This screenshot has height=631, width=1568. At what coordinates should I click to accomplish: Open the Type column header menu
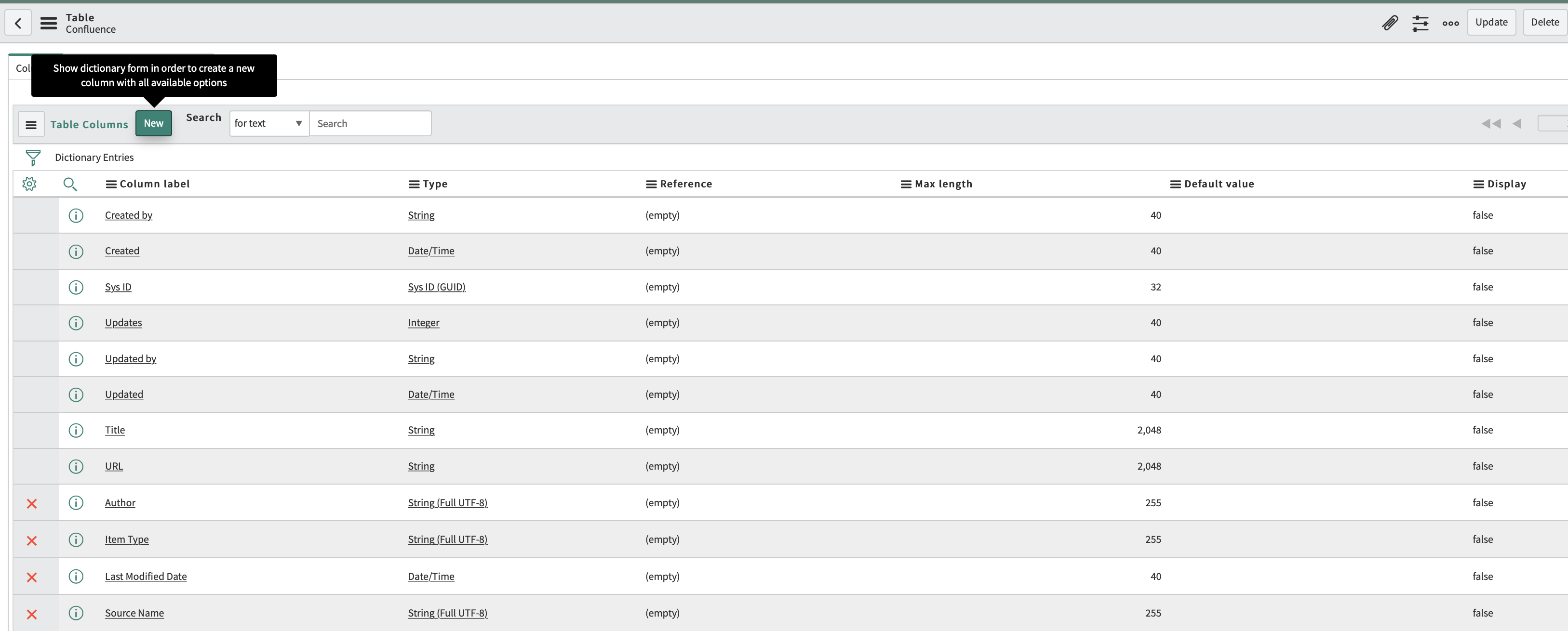[413, 184]
